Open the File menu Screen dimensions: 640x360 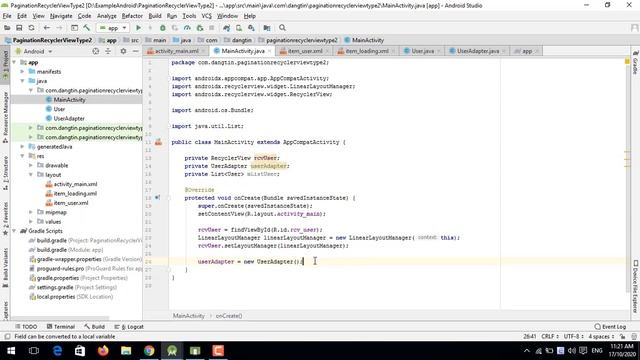[x=7, y=16]
